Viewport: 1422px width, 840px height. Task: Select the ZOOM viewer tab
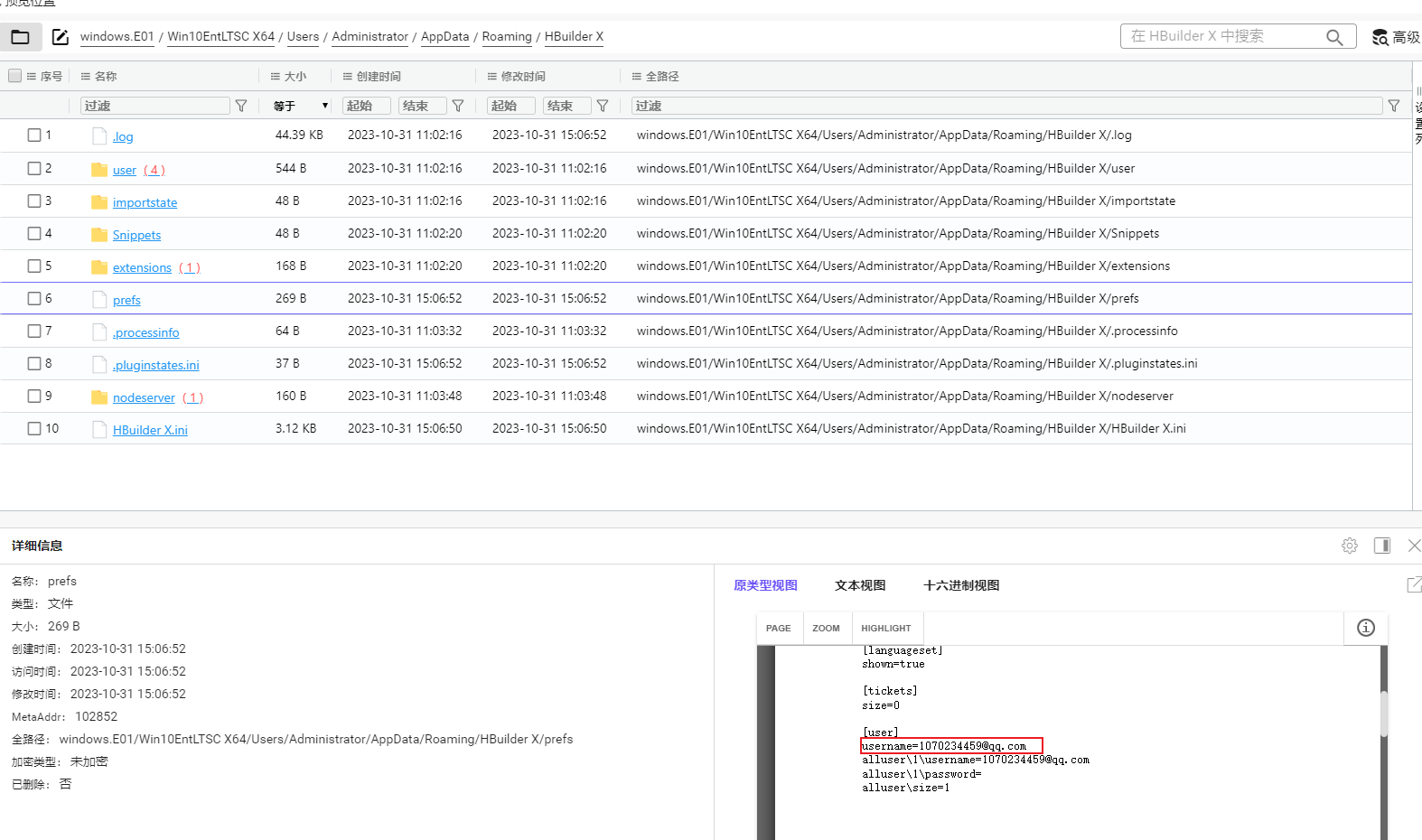tap(826, 629)
